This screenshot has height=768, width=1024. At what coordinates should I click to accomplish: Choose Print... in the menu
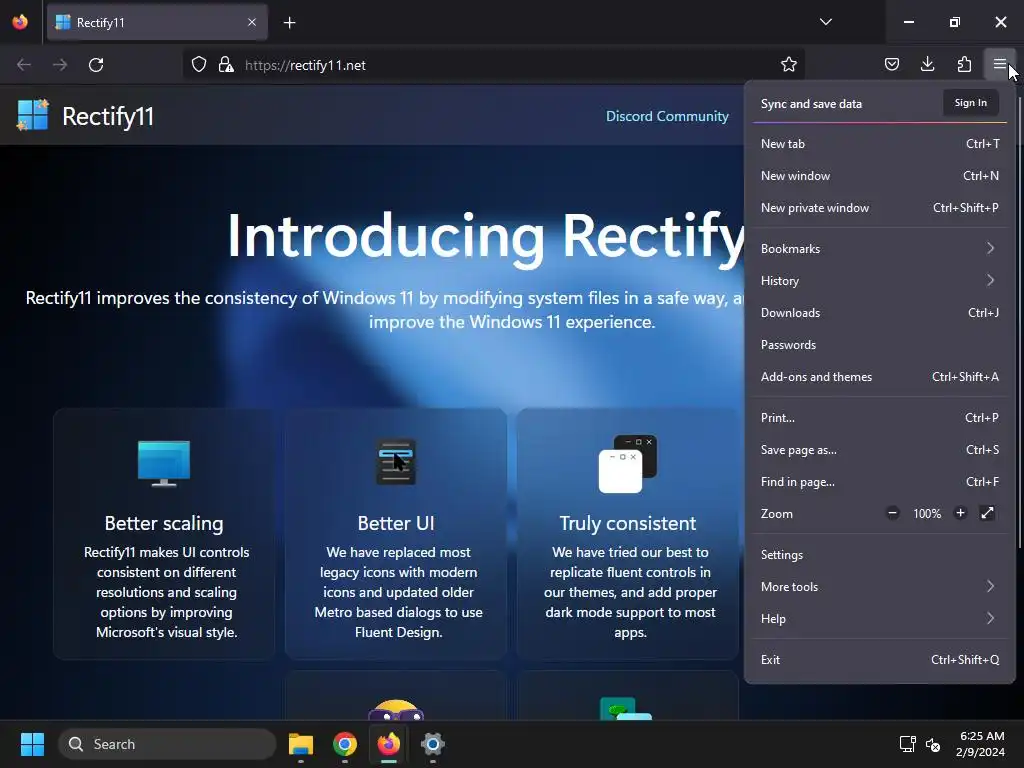(x=880, y=418)
